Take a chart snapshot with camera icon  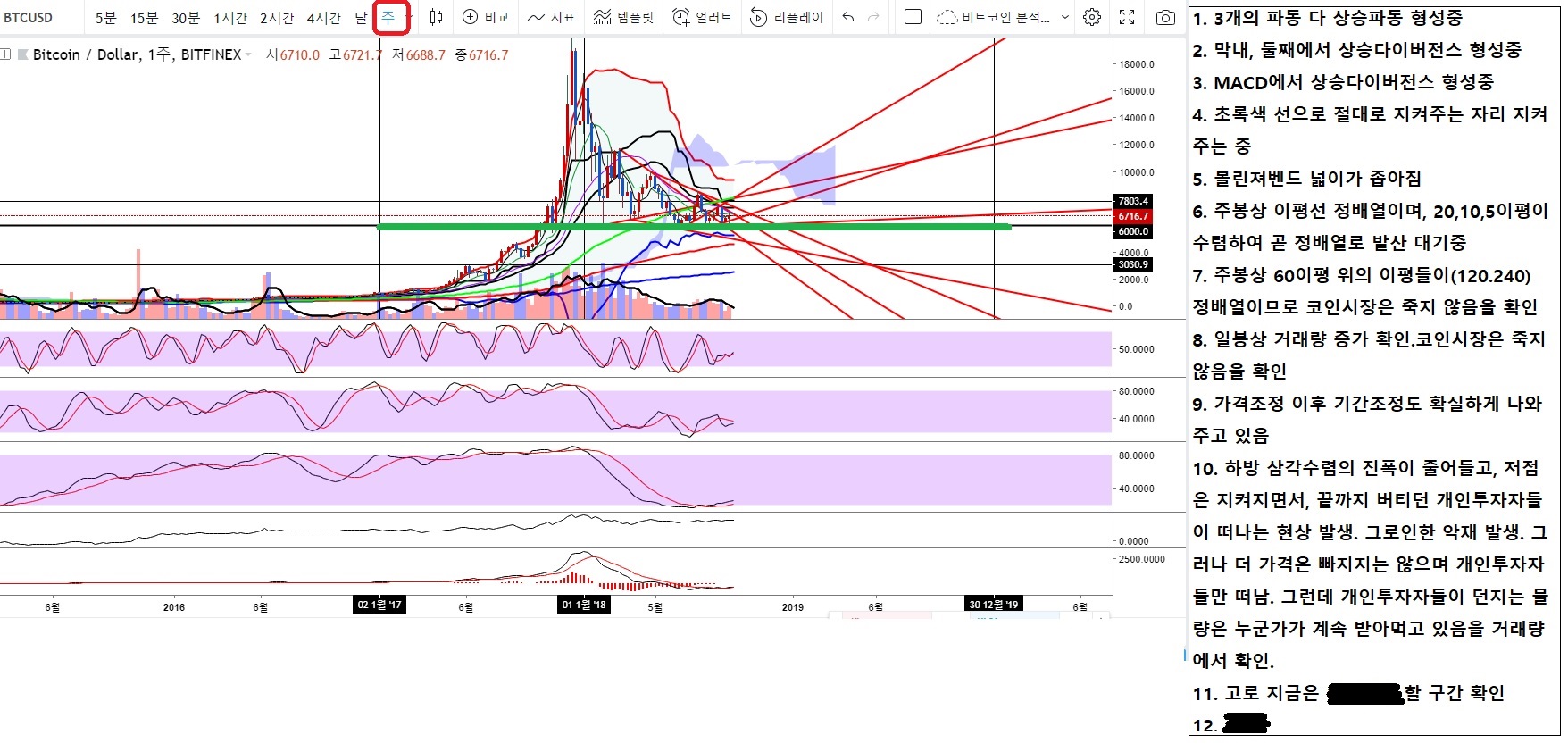(x=1165, y=17)
